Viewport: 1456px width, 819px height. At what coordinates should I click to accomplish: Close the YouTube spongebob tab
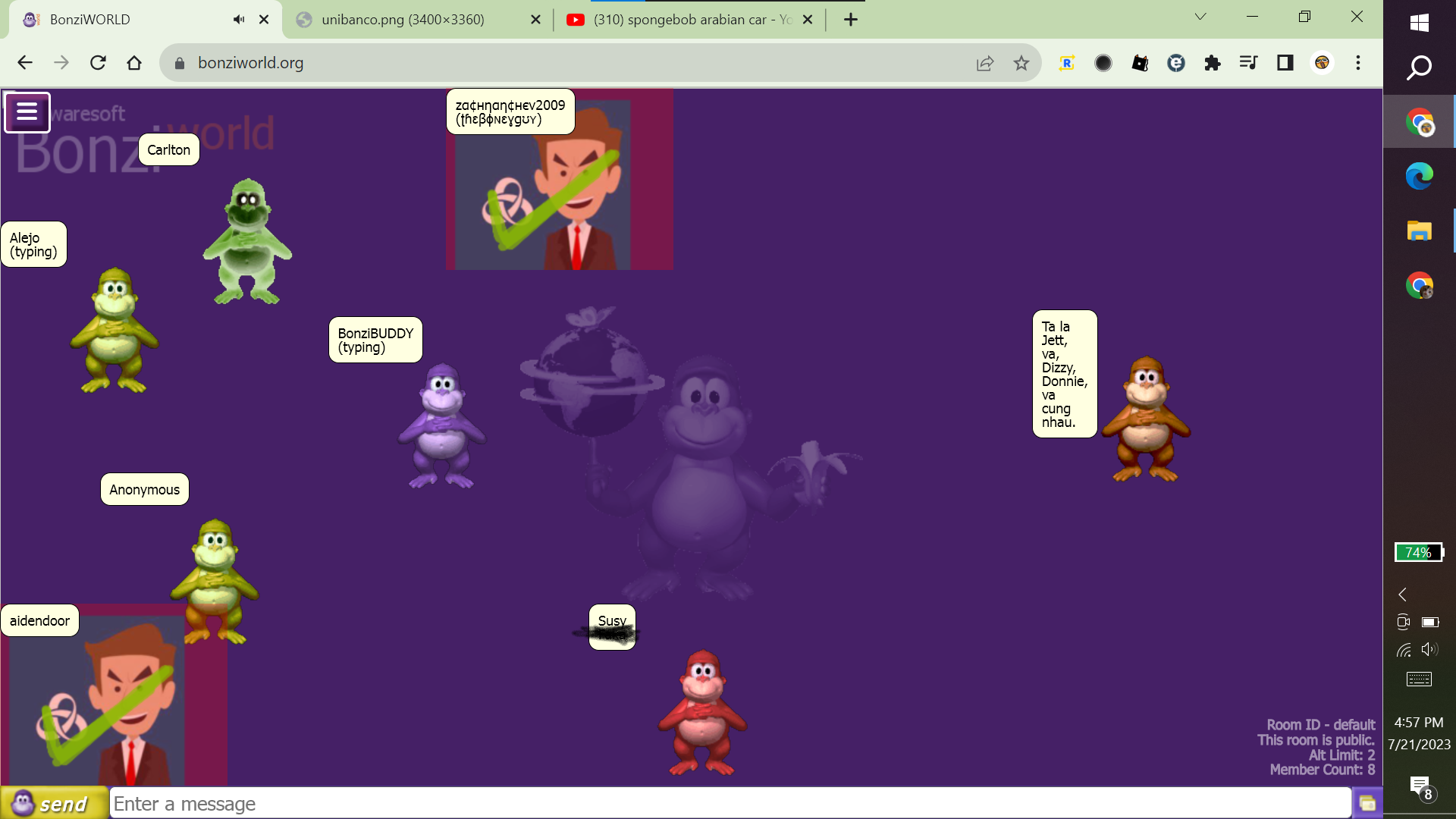click(x=808, y=20)
